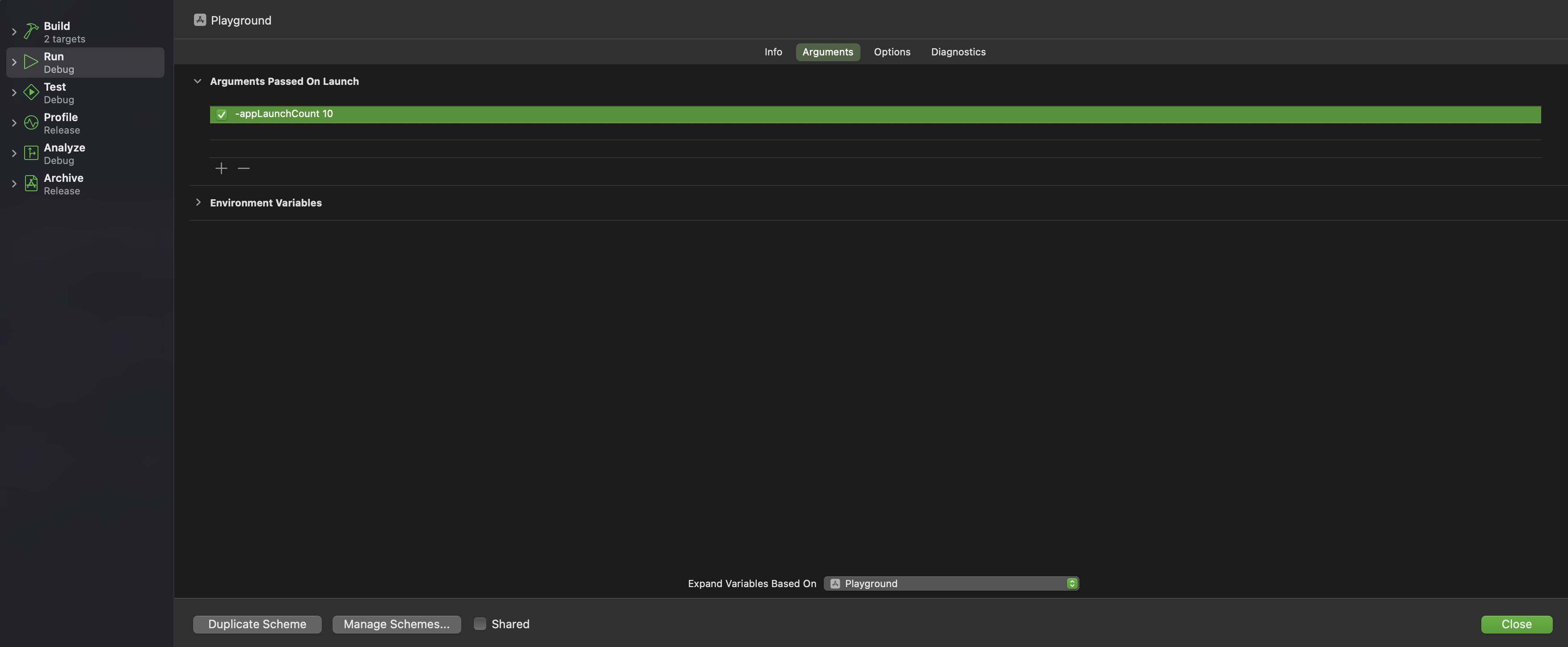Image resolution: width=1568 pixels, height=647 pixels.
Task: Select the Test scheme diamond icon
Action: (30, 92)
